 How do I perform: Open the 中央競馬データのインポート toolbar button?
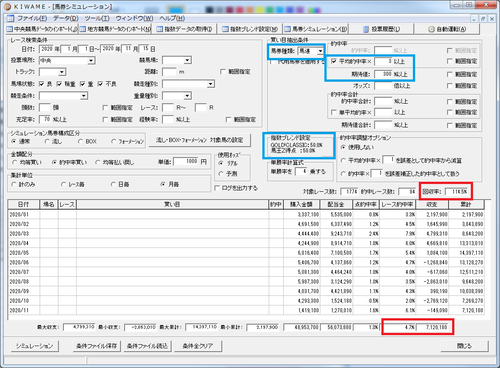(x=42, y=29)
